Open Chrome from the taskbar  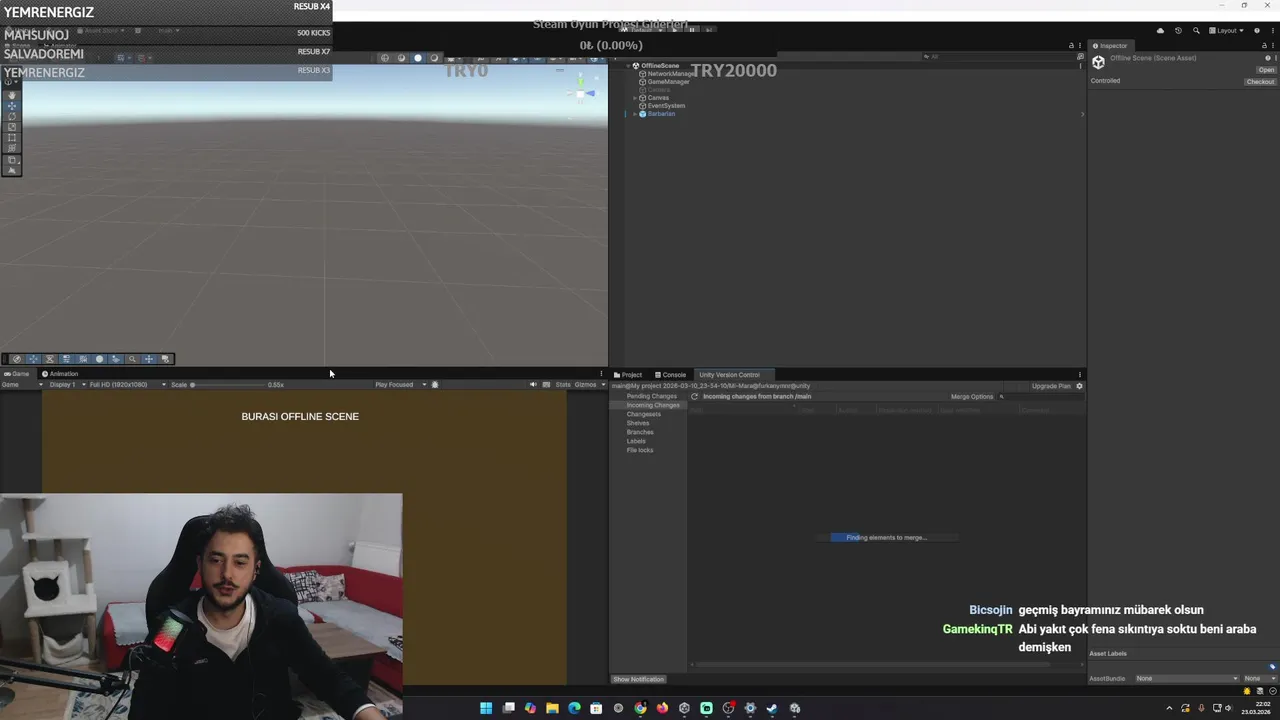click(640, 708)
